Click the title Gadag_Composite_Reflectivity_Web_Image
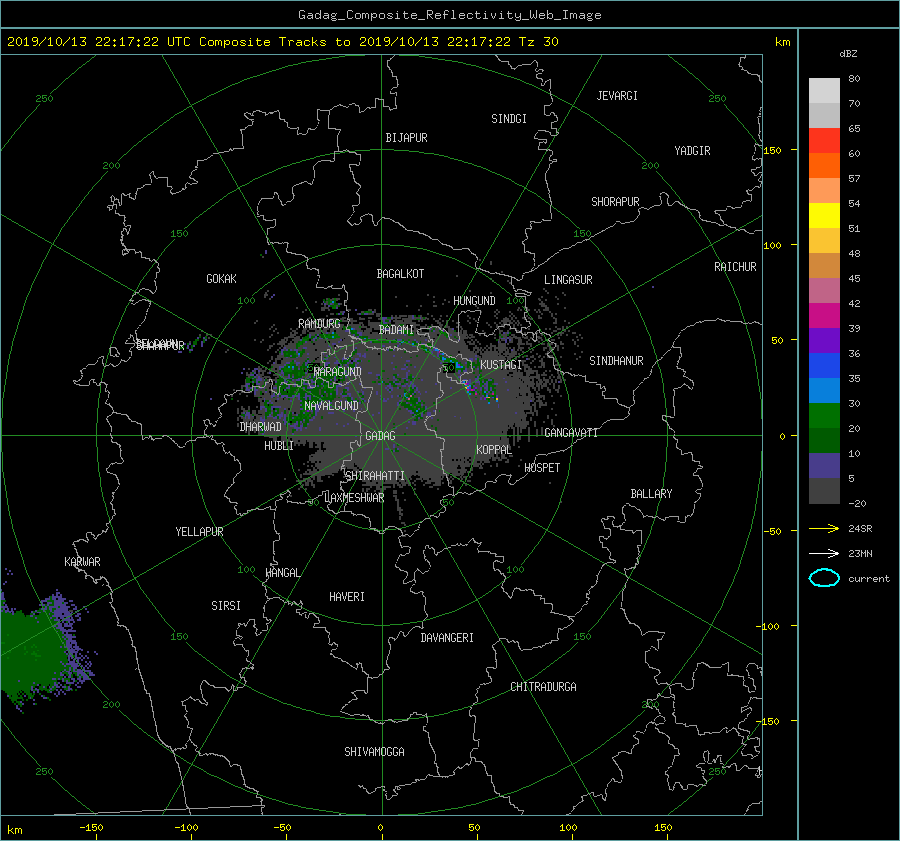 (x=449, y=15)
